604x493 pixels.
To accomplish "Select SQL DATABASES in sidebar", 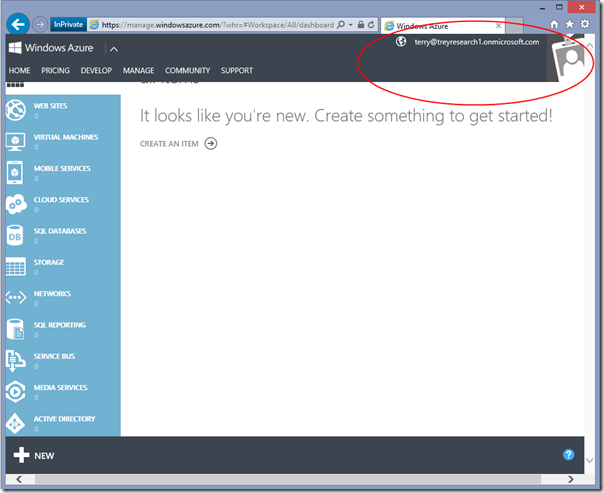I will point(60,231).
